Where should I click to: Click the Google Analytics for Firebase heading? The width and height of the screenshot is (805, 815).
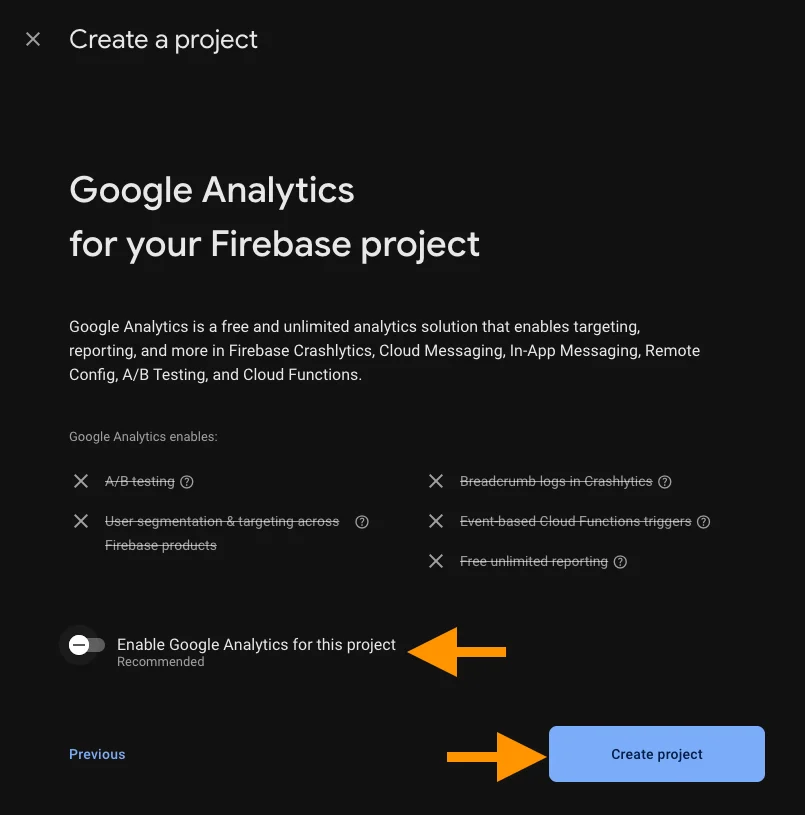click(274, 217)
